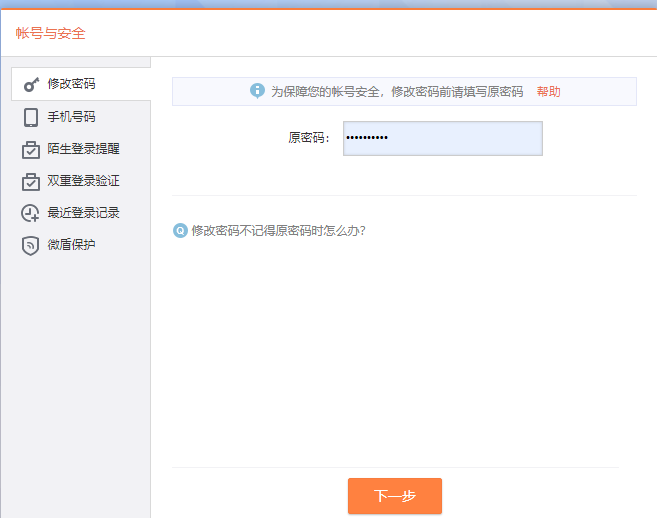The height and width of the screenshot is (518, 657).
Task: Open the 修改密码 sidebar tab
Action: [81, 84]
